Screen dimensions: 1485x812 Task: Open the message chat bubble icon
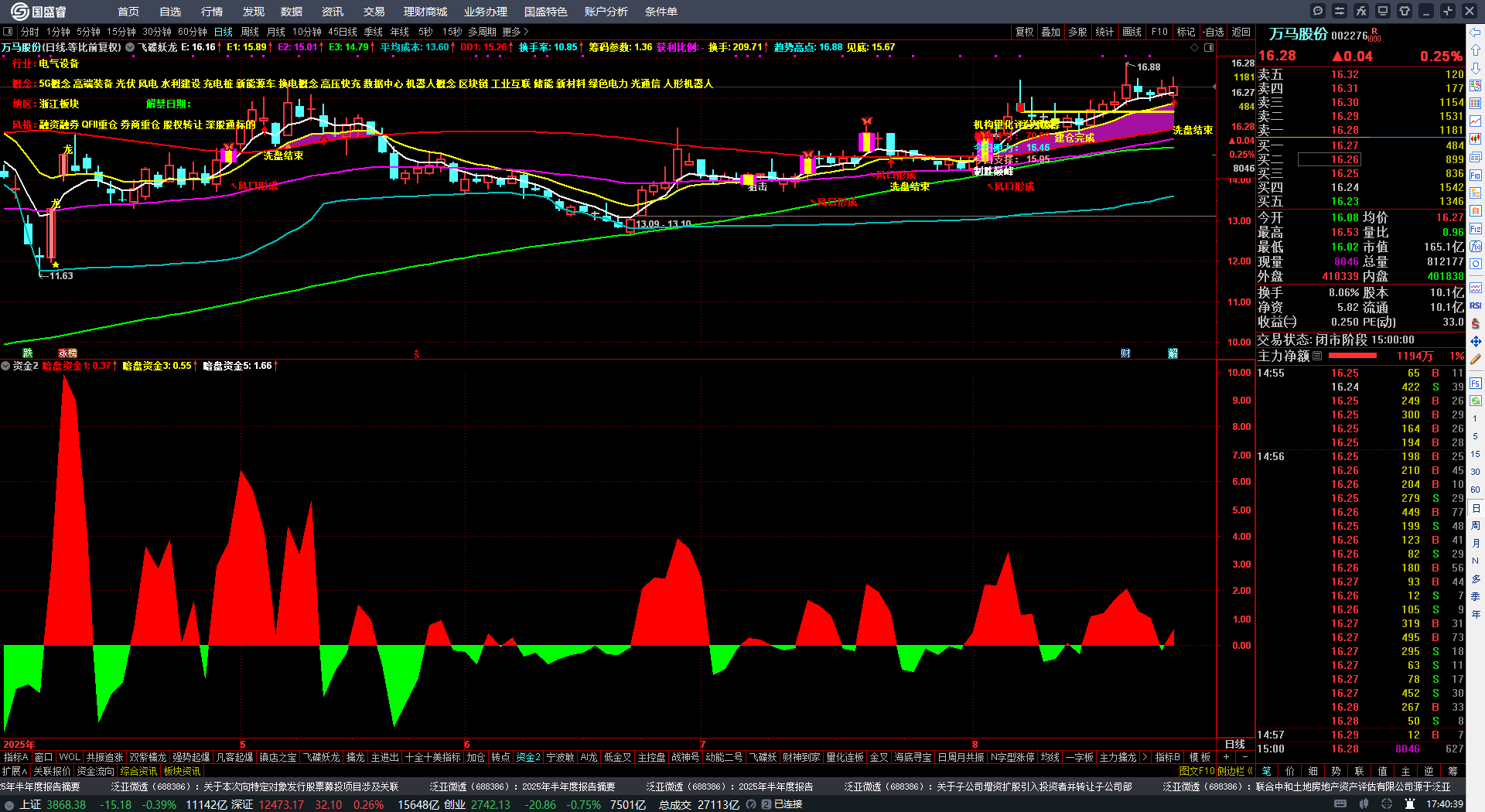[1318, 11]
